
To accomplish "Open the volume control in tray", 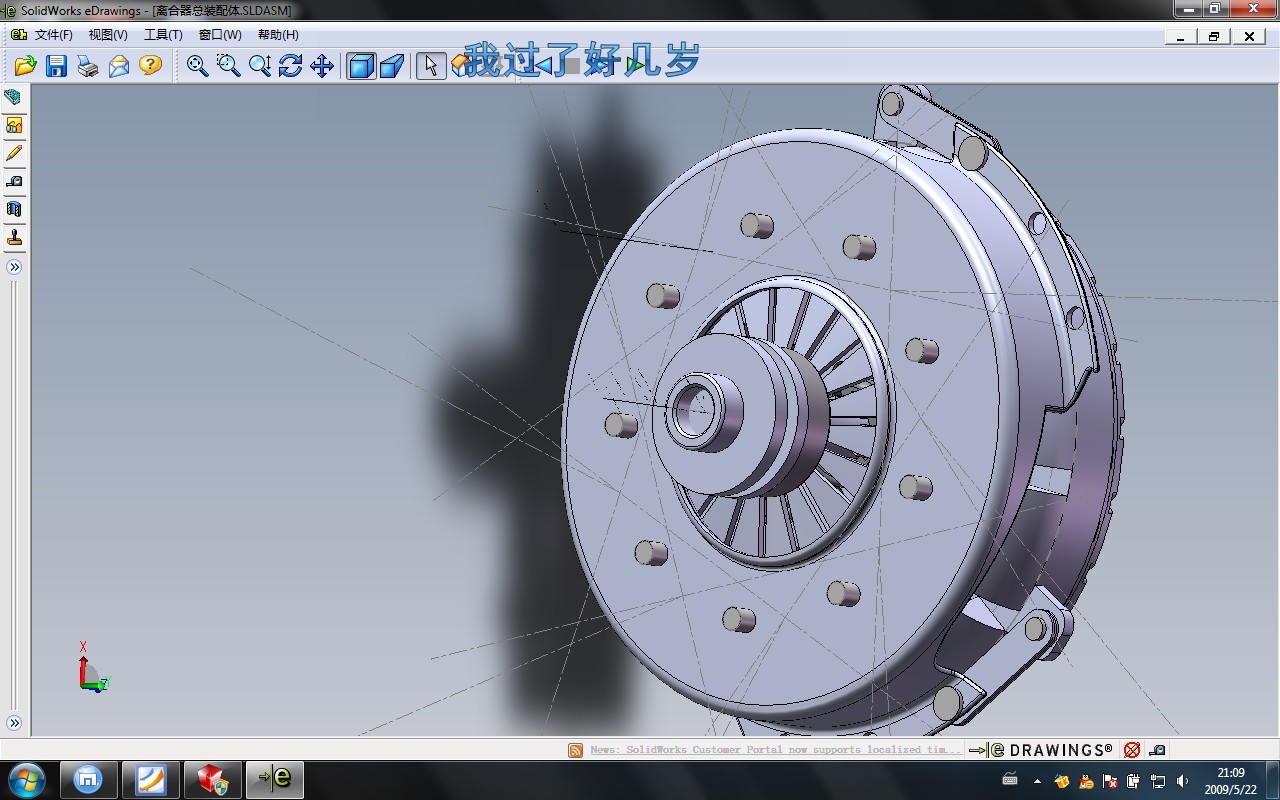I will point(1183,780).
